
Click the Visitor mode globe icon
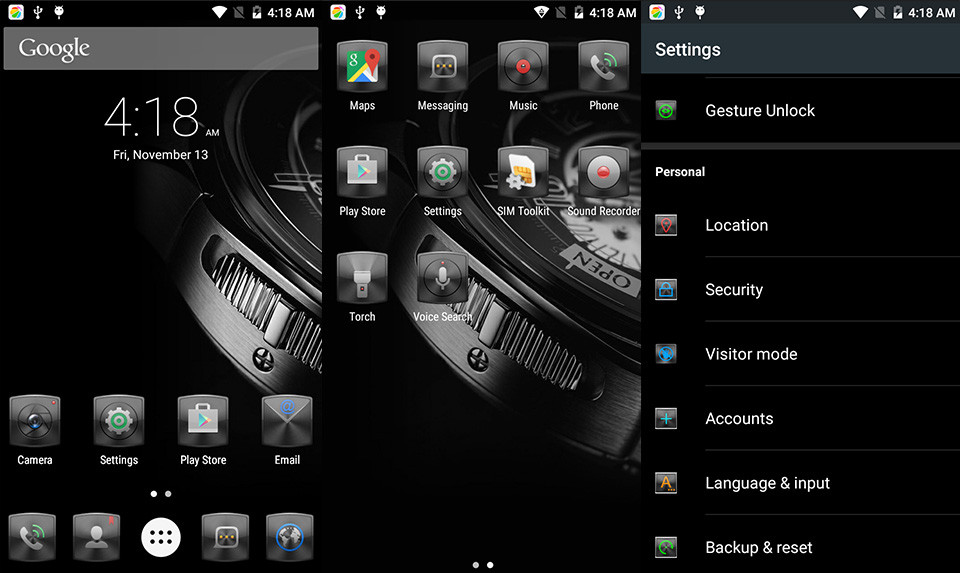pos(666,354)
